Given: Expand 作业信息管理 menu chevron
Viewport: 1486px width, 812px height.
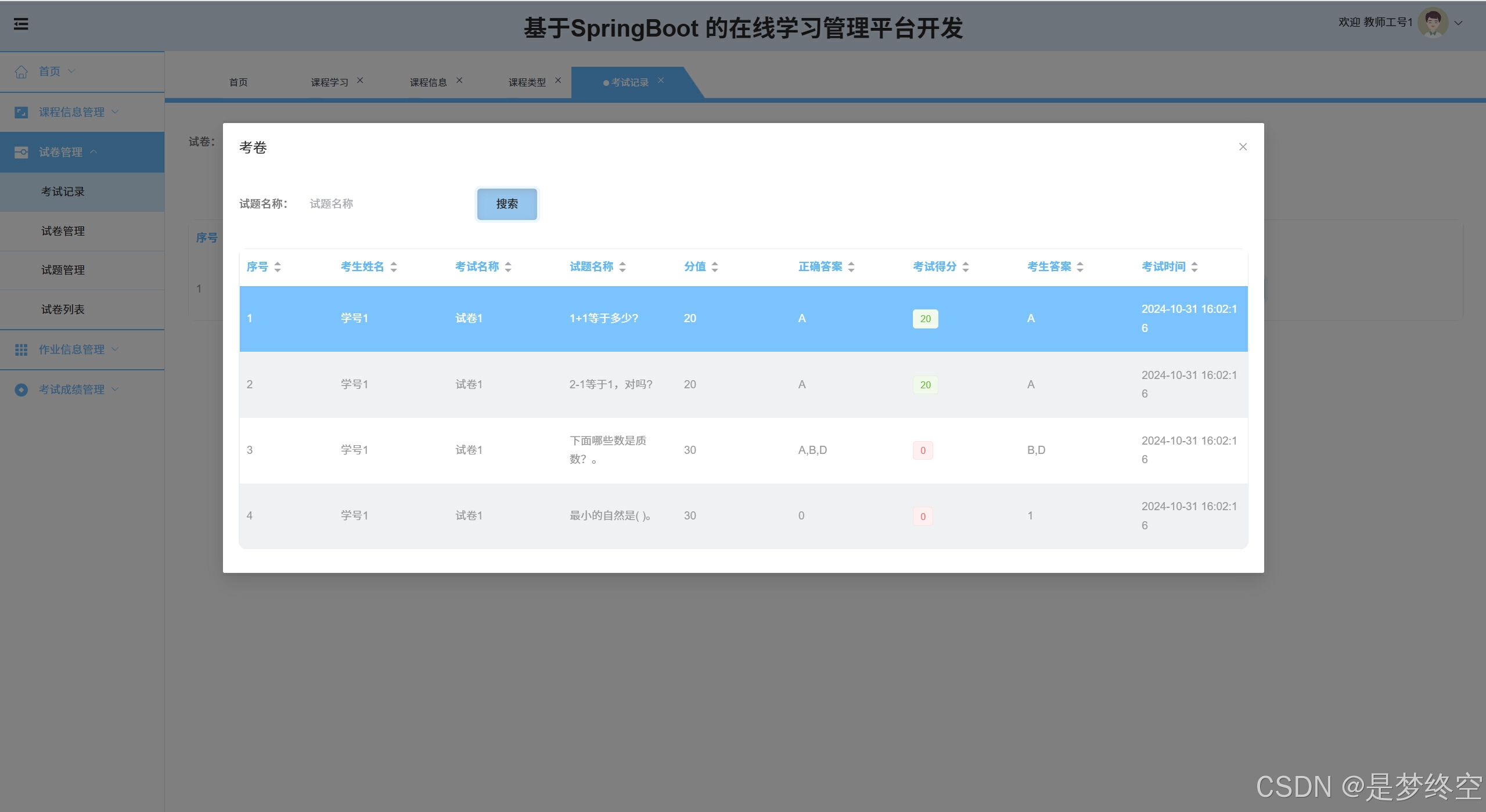Looking at the screenshot, I should pyautogui.click(x=115, y=349).
